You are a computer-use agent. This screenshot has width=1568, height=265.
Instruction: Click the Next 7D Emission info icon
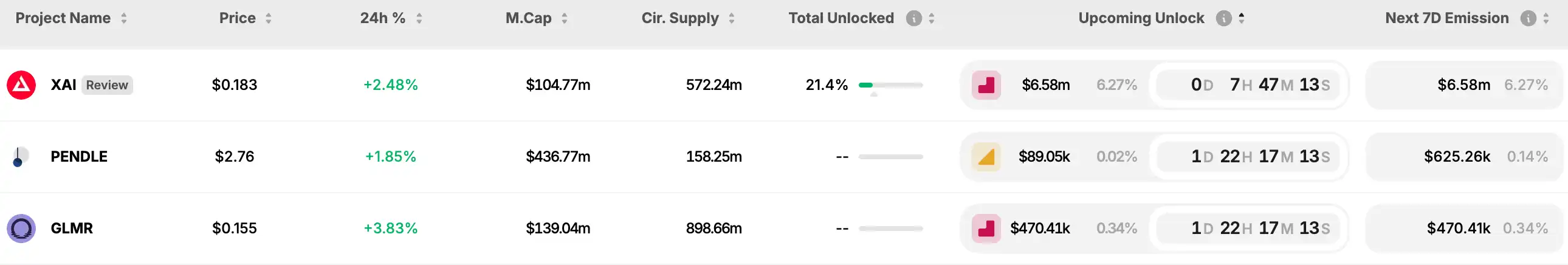pos(1528,18)
